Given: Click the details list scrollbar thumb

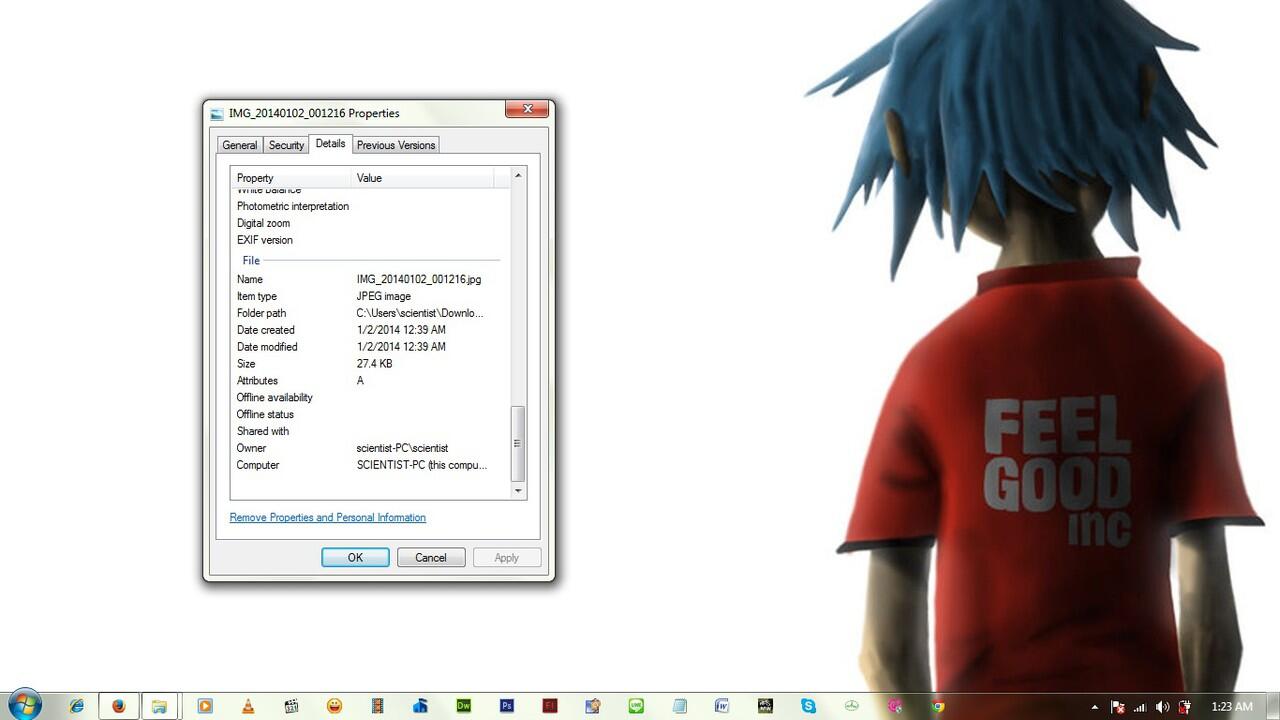Looking at the screenshot, I should pos(518,444).
